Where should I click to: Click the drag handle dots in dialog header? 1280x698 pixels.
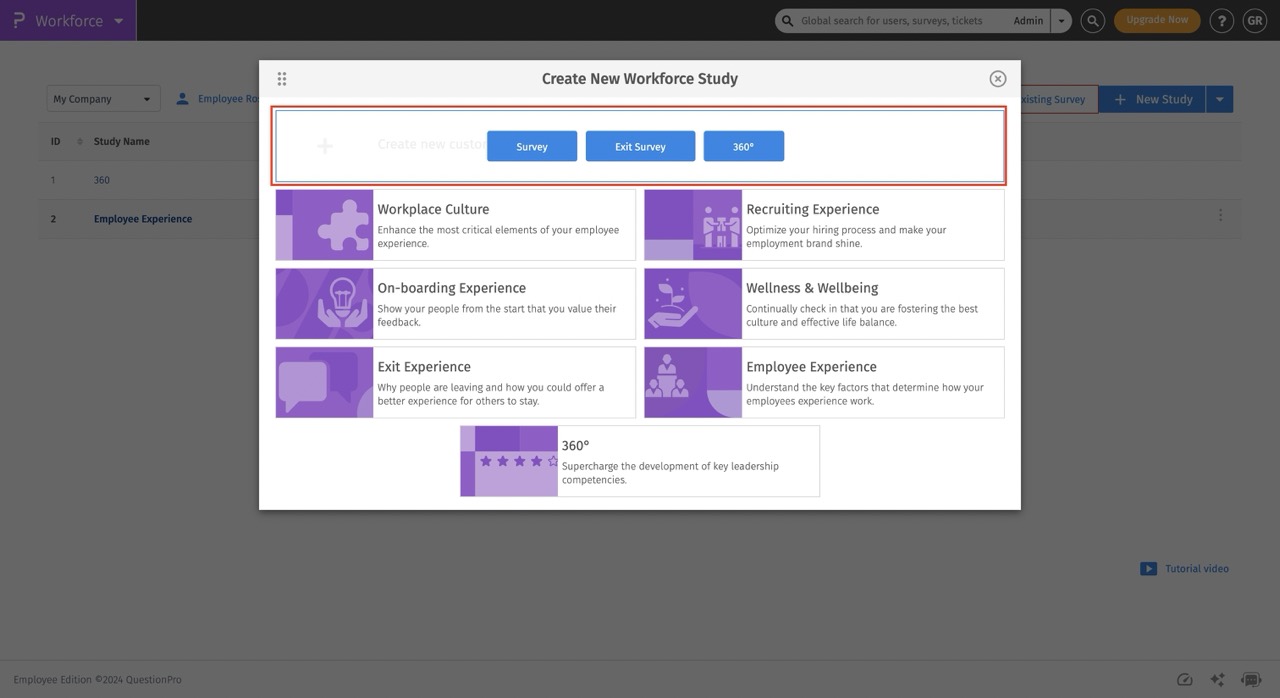point(281,77)
